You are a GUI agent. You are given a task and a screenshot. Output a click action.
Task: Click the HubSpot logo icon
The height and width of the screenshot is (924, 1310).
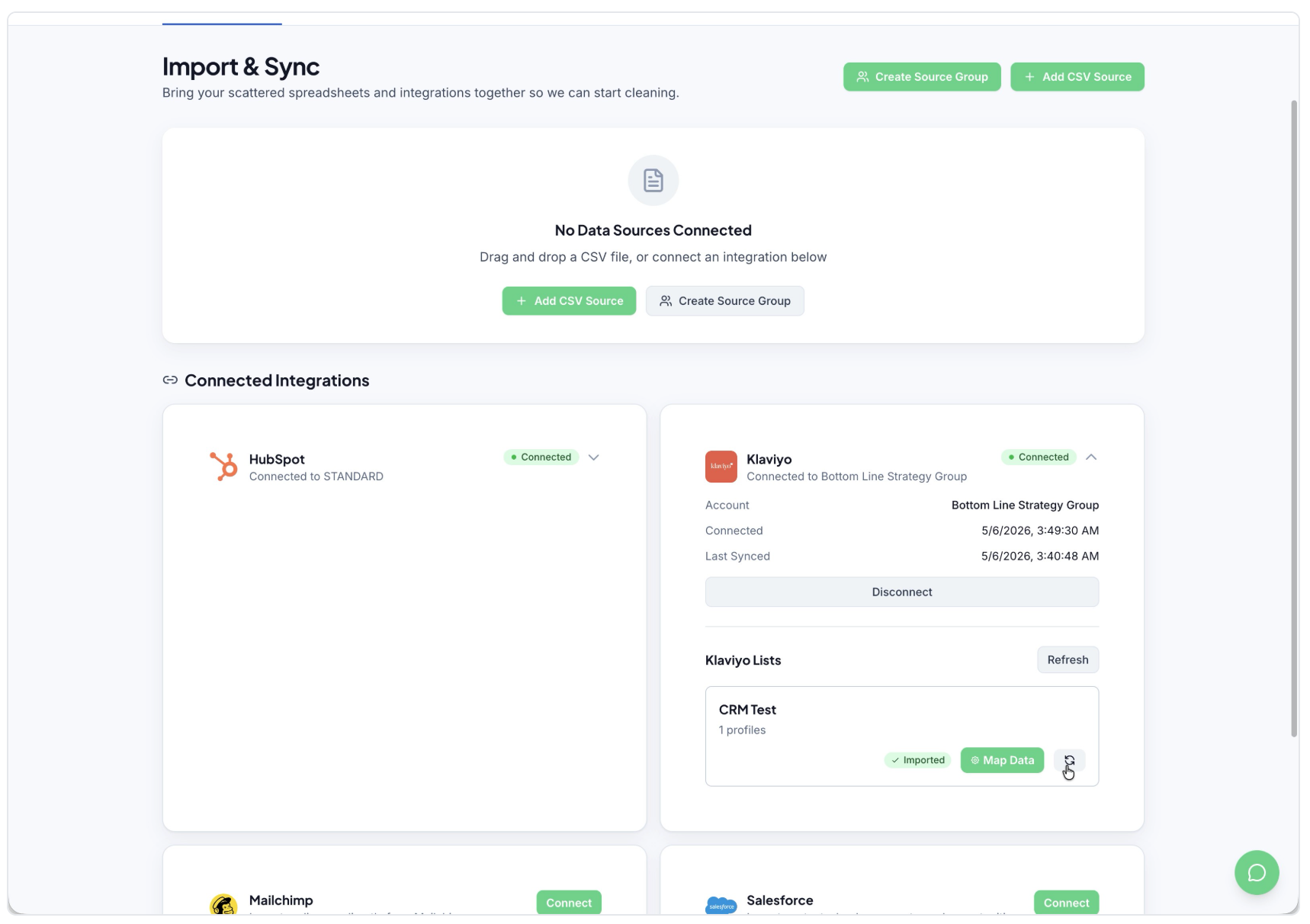223,467
